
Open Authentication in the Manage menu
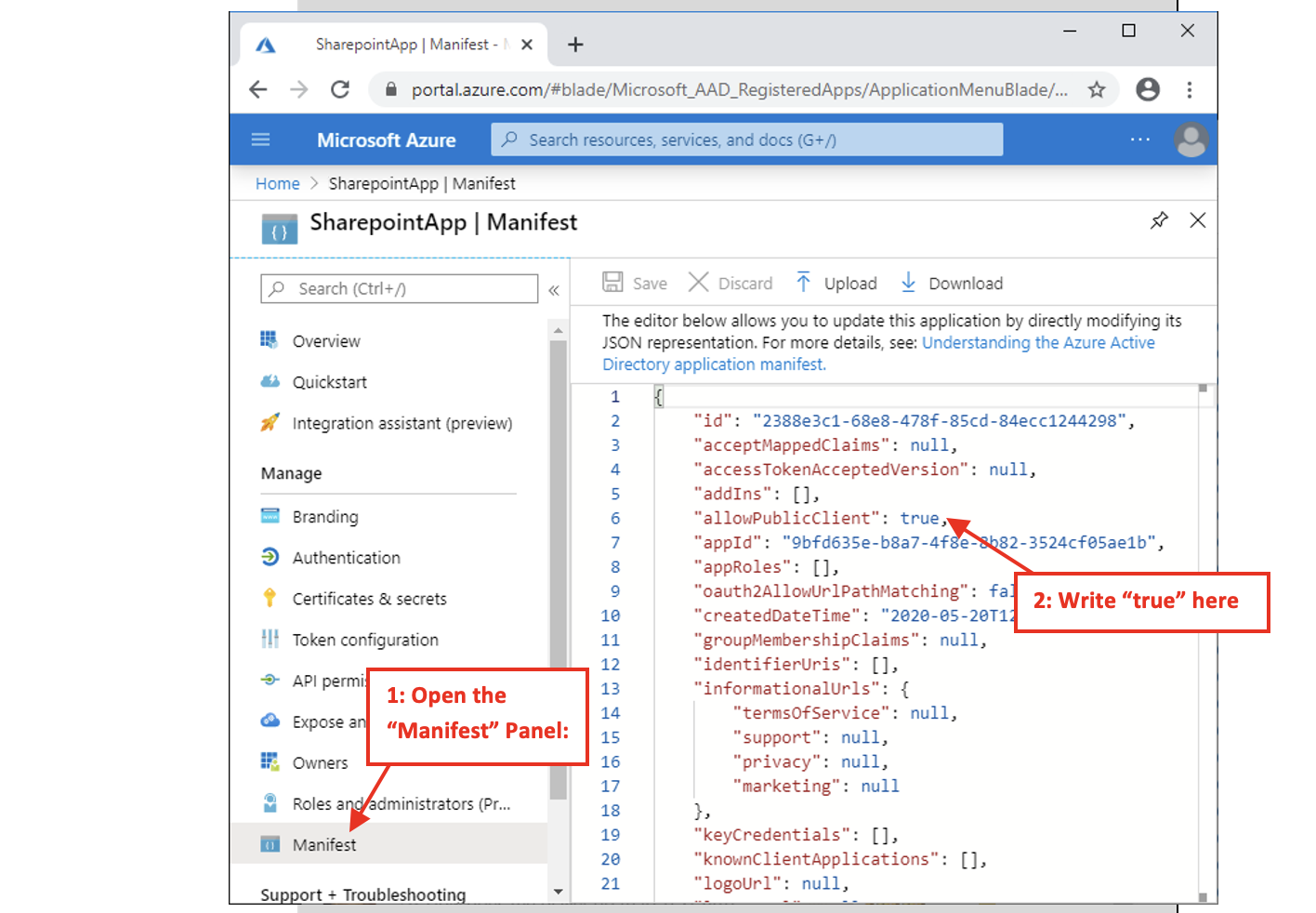[346, 558]
